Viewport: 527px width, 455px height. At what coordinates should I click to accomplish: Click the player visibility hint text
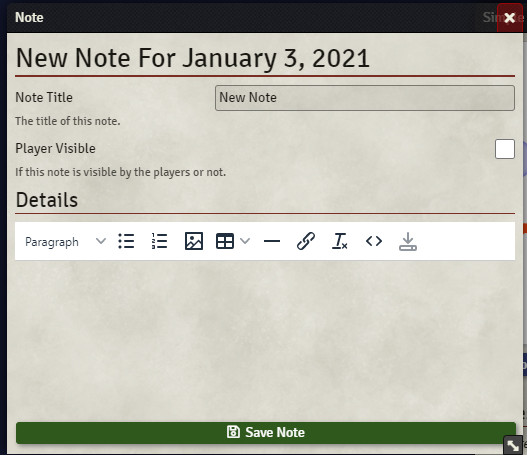coord(121,172)
